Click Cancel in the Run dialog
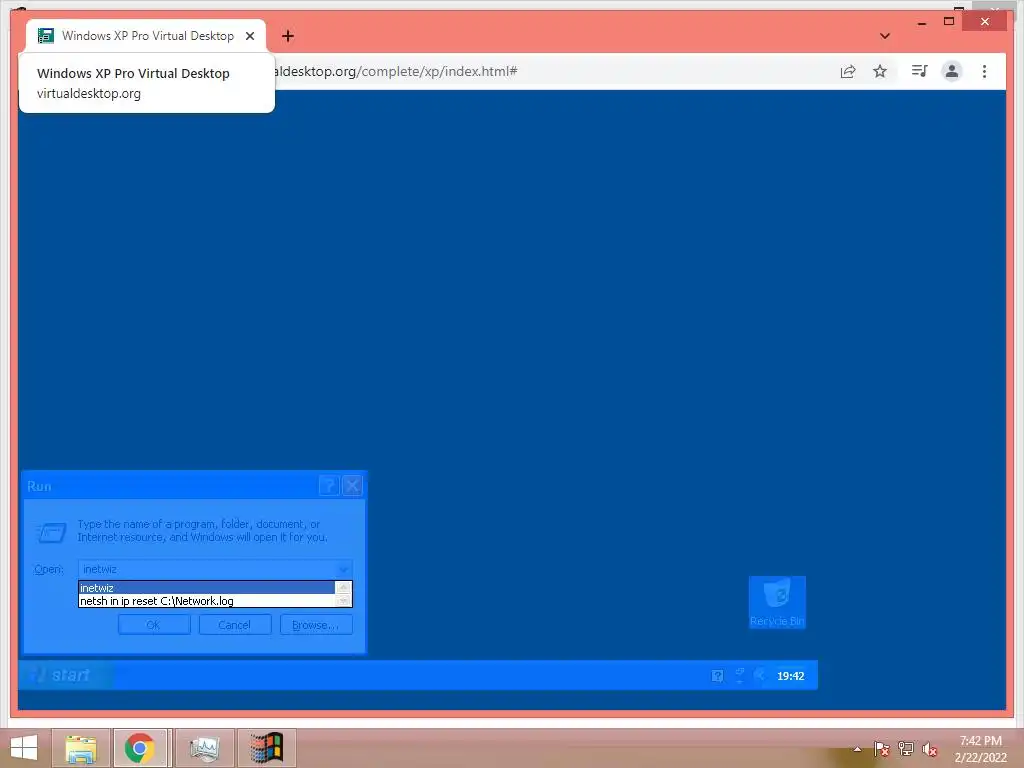The height and width of the screenshot is (768, 1024). (x=234, y=625)
